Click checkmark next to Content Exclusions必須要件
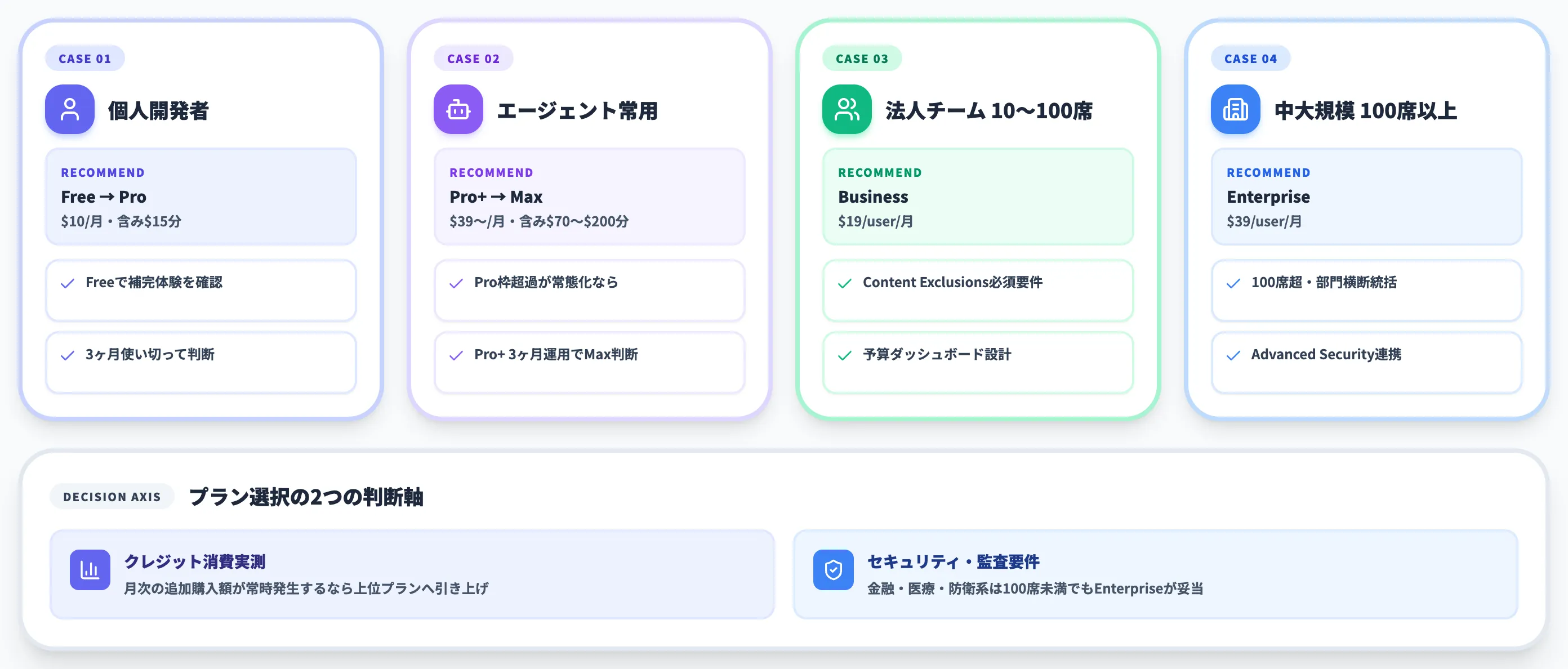Viewport: 1568px width, 669px height. [x=845, y=283]
